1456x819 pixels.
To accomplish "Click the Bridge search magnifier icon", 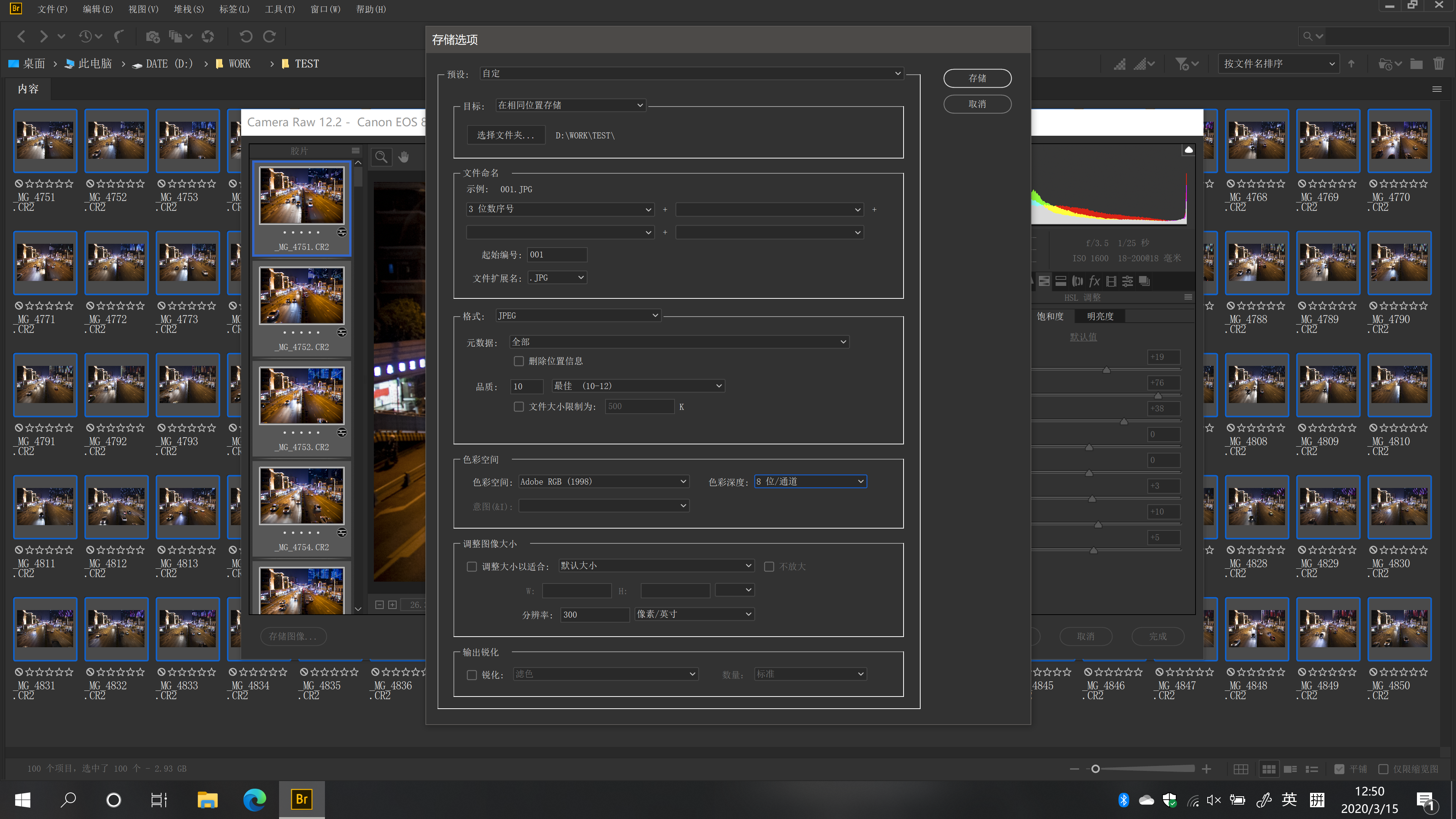I will (1307, 37).
